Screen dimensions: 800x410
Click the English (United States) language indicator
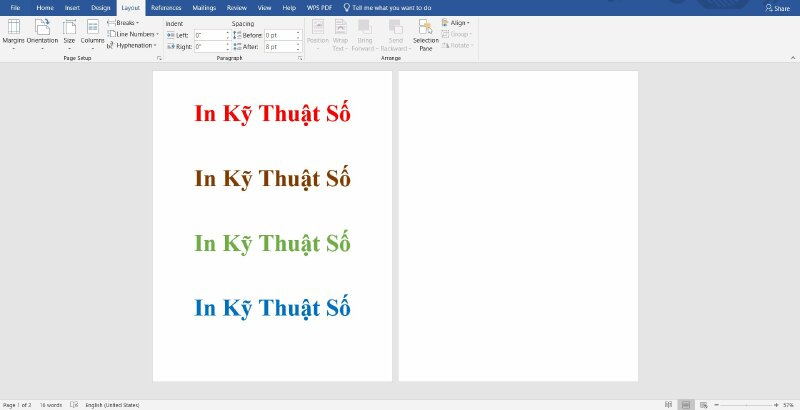click(112, 405)
